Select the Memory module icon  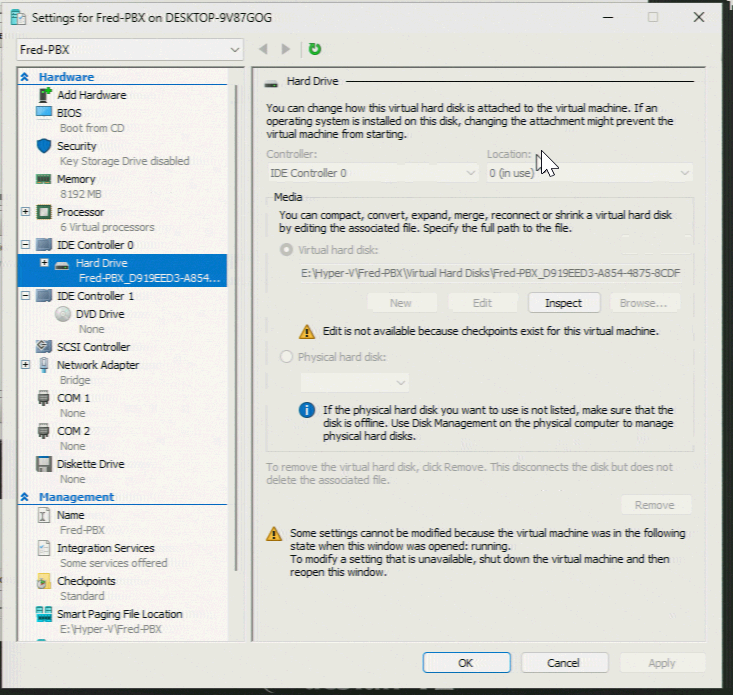pyautogui.click(x=43, y=179)
